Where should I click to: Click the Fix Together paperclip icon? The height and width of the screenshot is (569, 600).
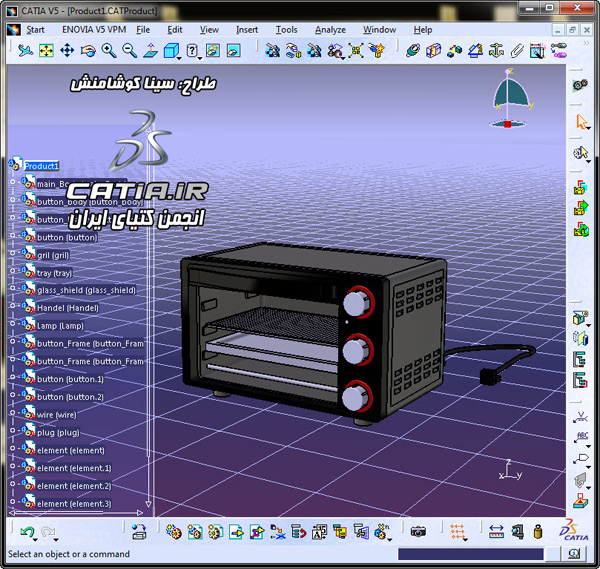coord(517,51)
